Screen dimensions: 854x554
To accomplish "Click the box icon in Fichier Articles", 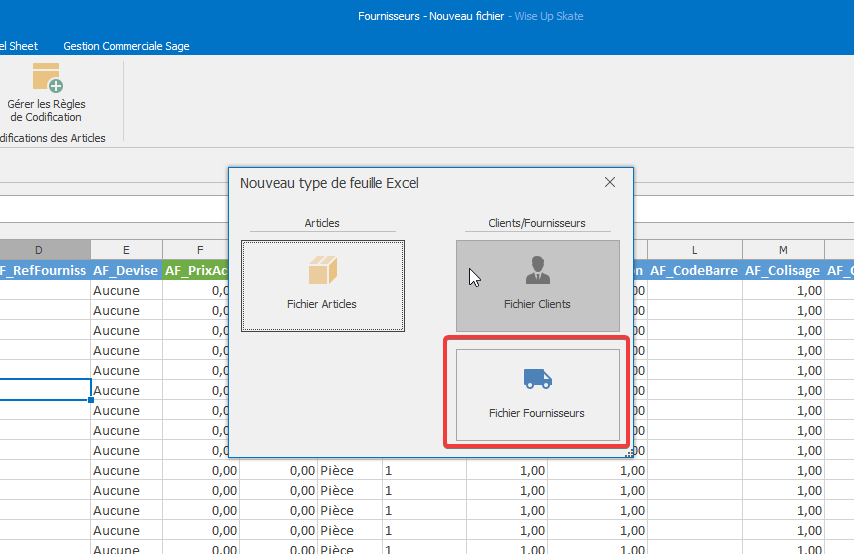I will 323,271.
